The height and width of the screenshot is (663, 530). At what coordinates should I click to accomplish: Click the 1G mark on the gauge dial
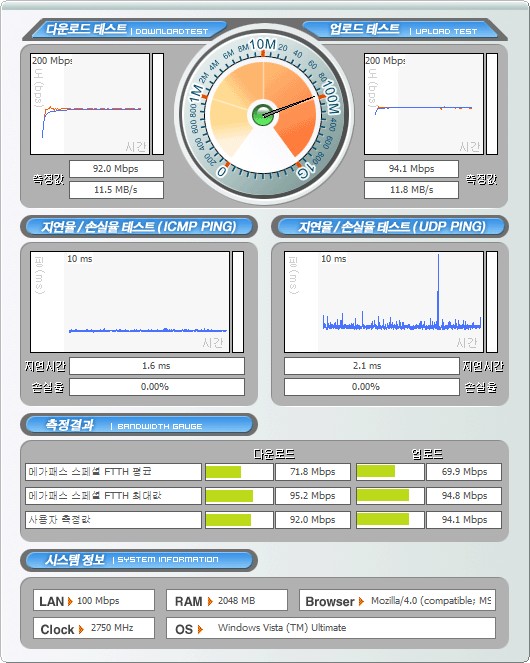[307, 169]
